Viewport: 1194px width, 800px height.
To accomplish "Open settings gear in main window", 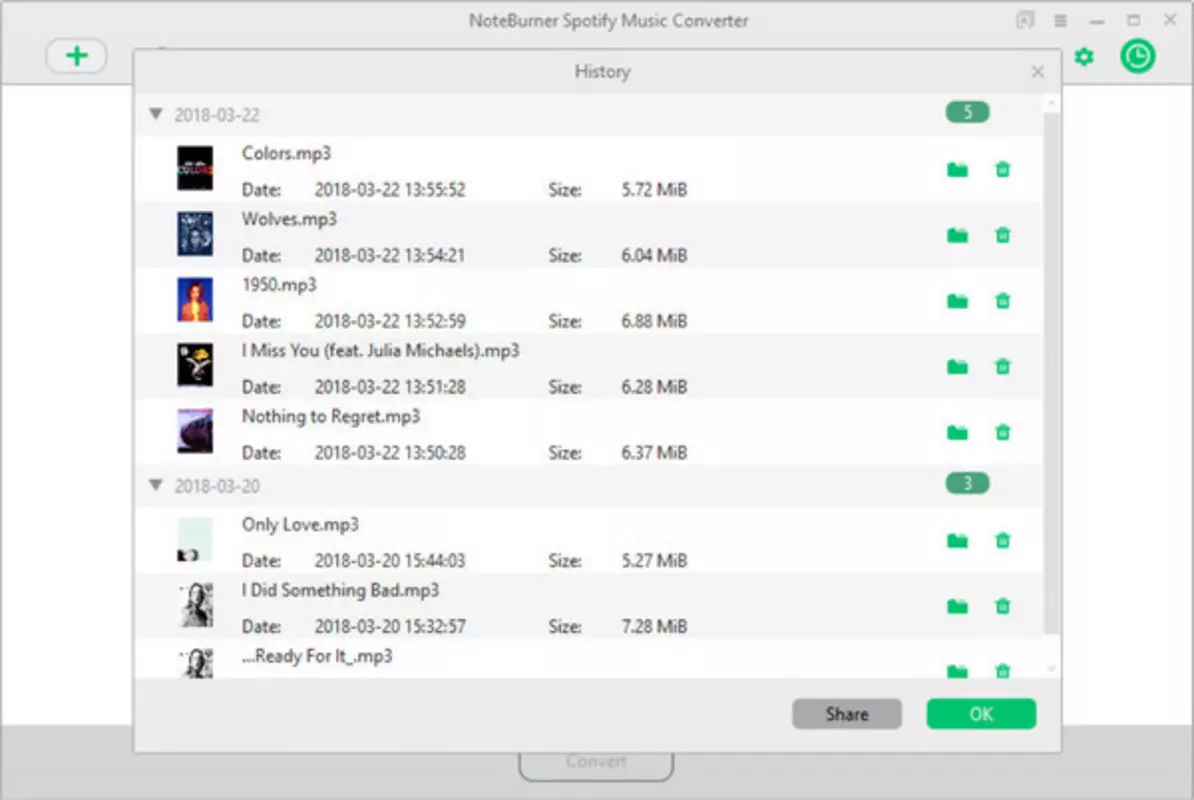I will click(1084, 56).
